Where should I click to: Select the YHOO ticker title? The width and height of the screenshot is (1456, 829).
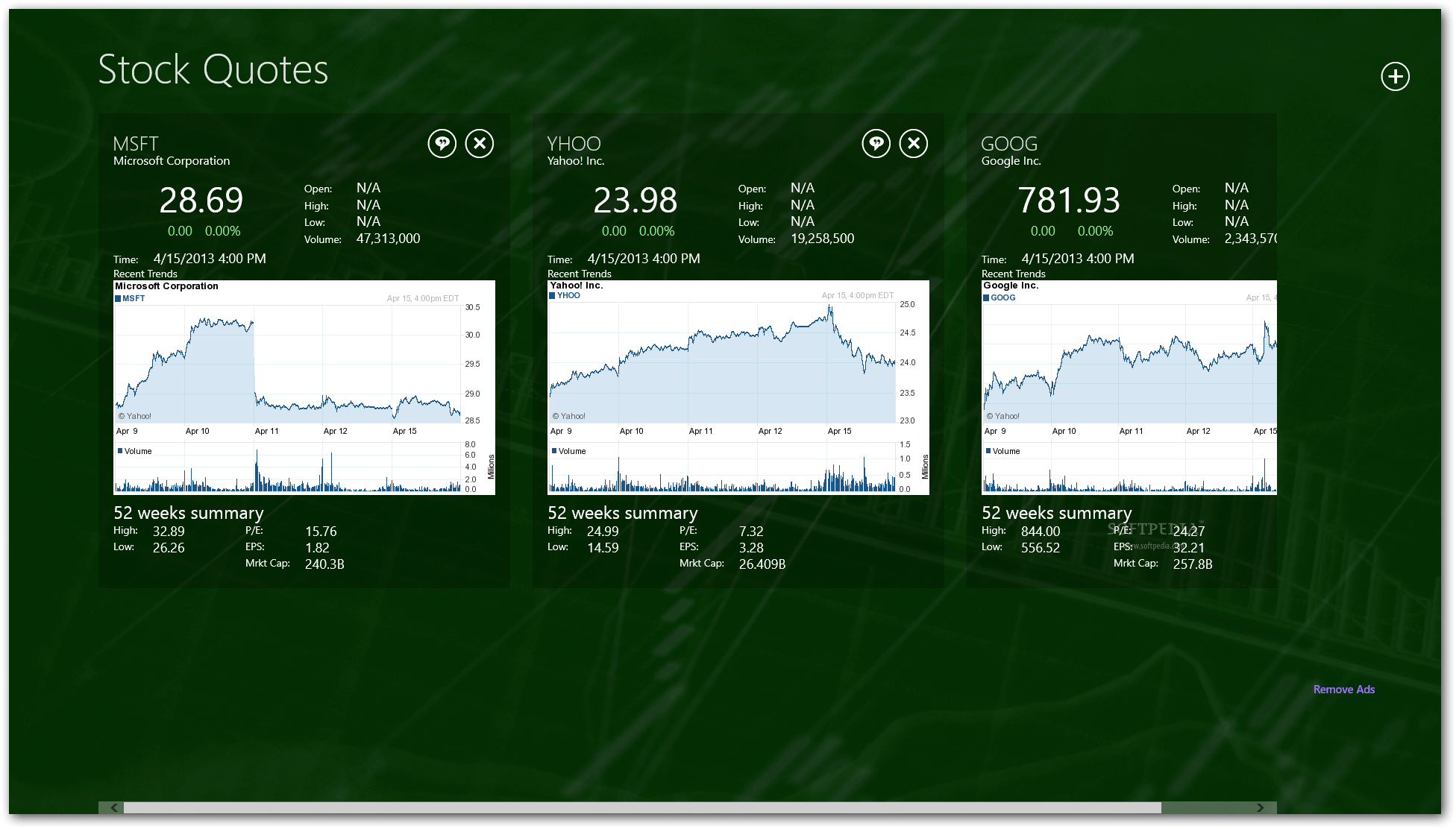(574, 144)
